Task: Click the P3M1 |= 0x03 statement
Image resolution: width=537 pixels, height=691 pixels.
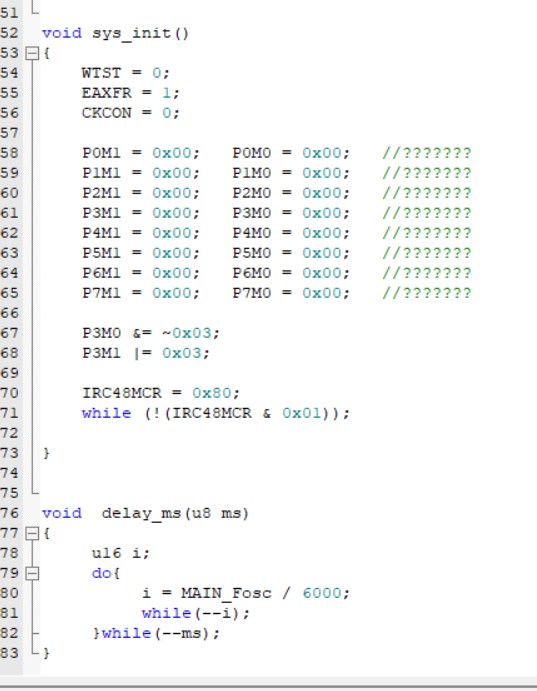Action: point(146,353)
